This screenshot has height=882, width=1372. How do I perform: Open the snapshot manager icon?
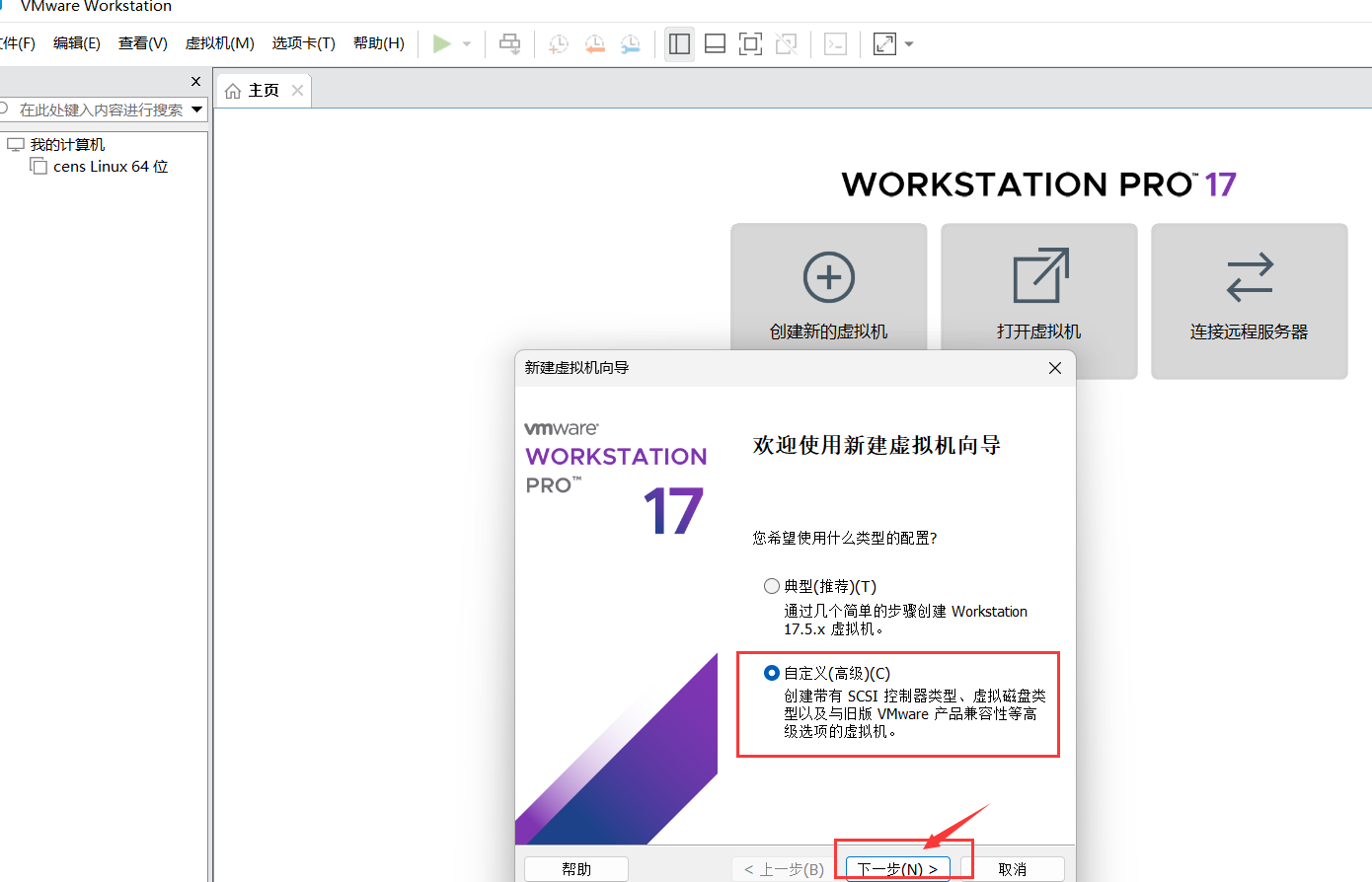(631, 43)
